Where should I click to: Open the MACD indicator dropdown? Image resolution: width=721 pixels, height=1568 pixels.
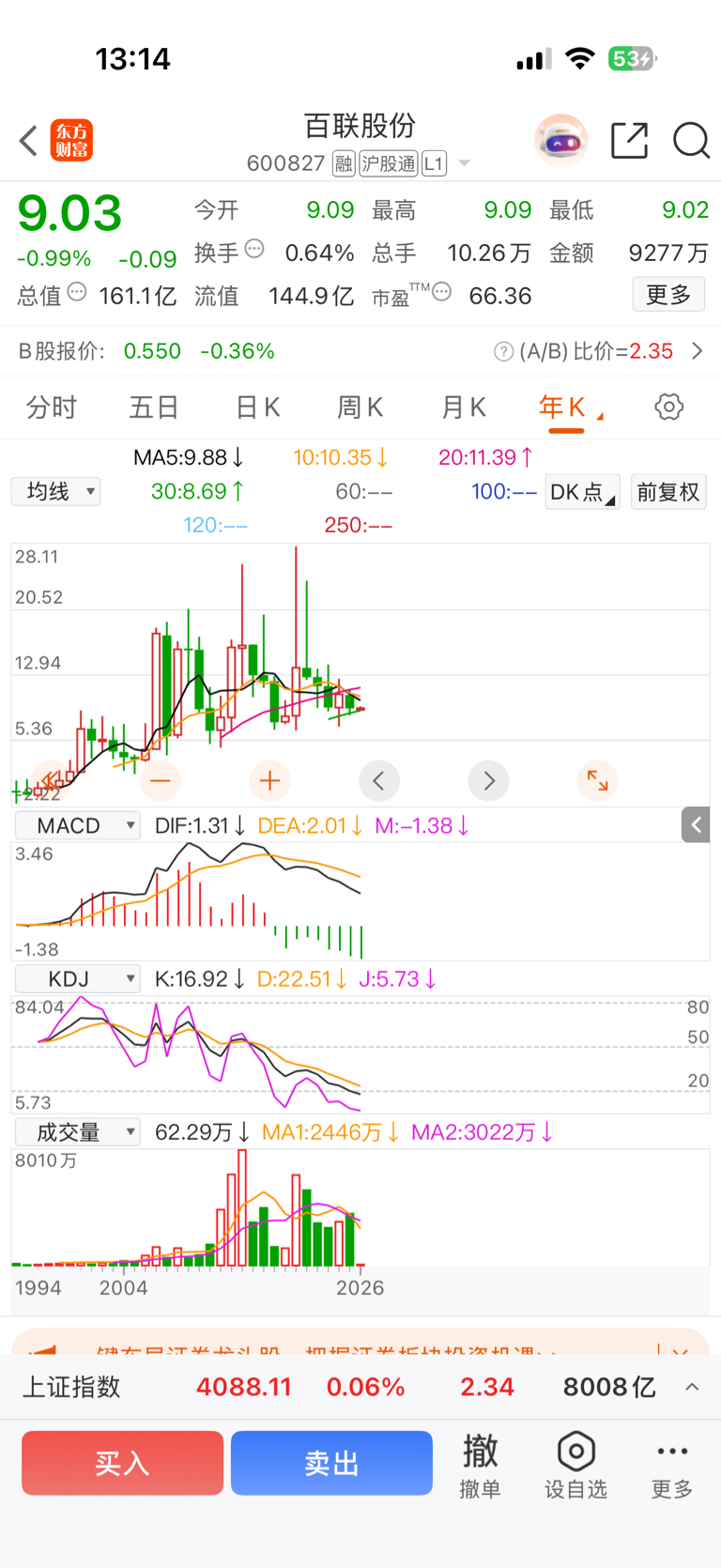point(78,825)
